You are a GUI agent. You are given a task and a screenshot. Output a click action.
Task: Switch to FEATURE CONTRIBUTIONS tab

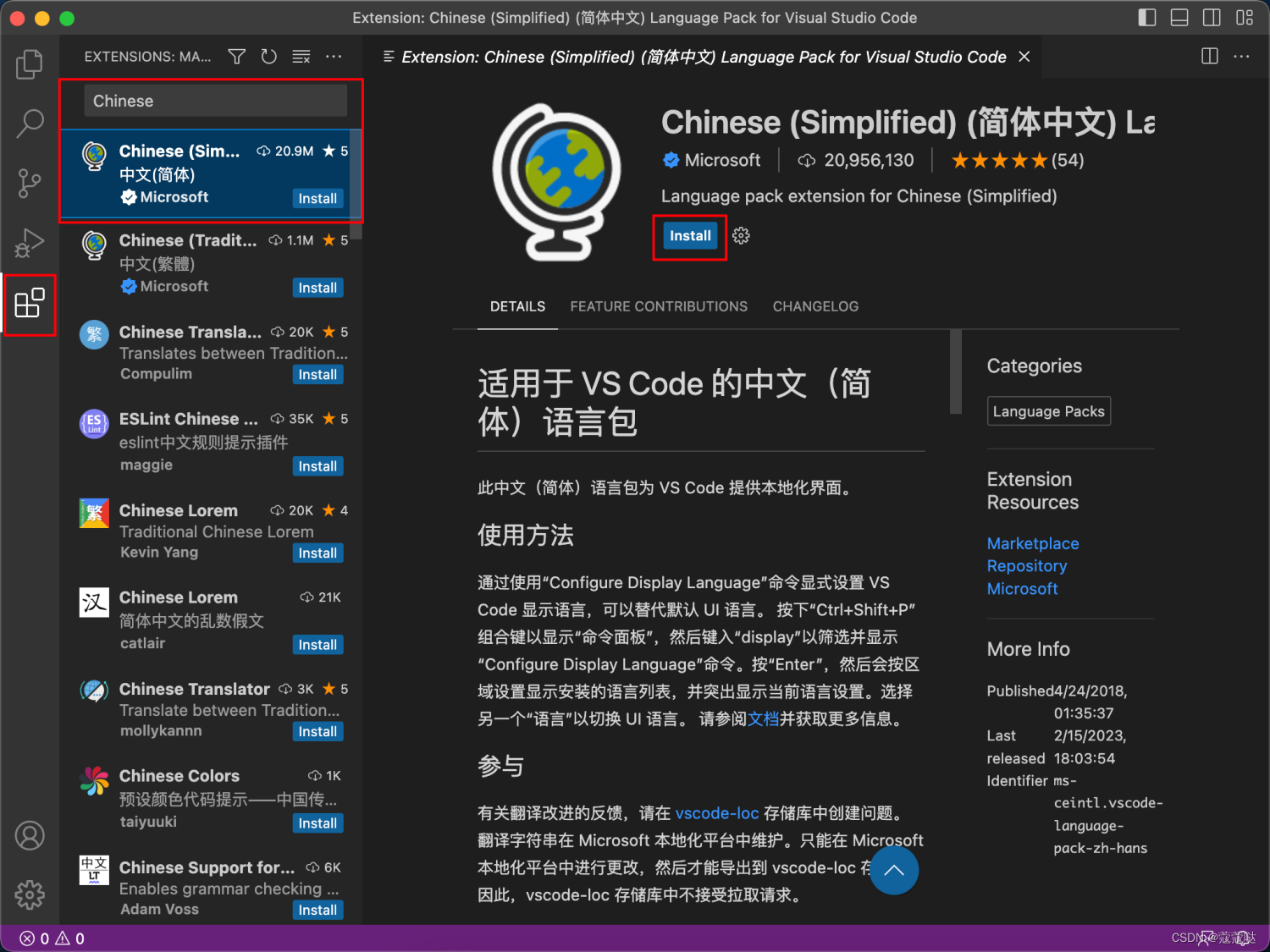(659, 306)
